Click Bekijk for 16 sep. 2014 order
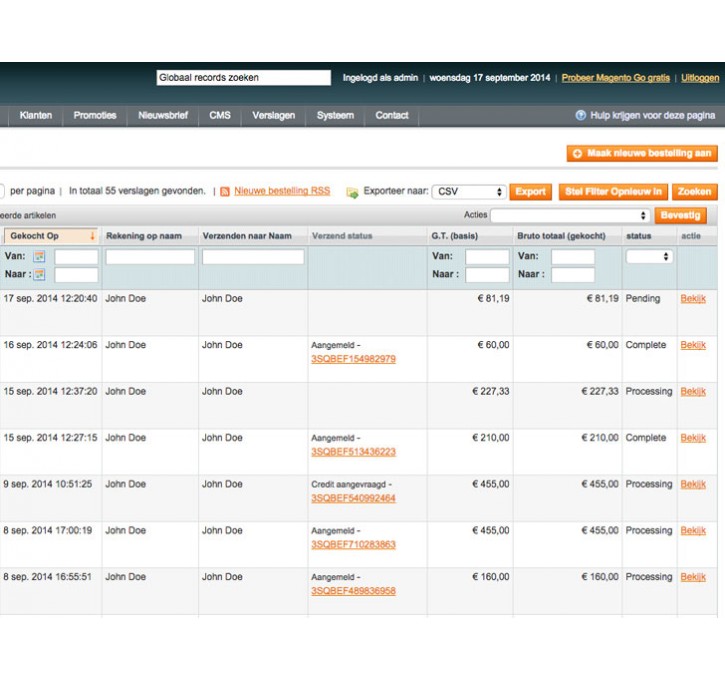 [x=693, y=345]
